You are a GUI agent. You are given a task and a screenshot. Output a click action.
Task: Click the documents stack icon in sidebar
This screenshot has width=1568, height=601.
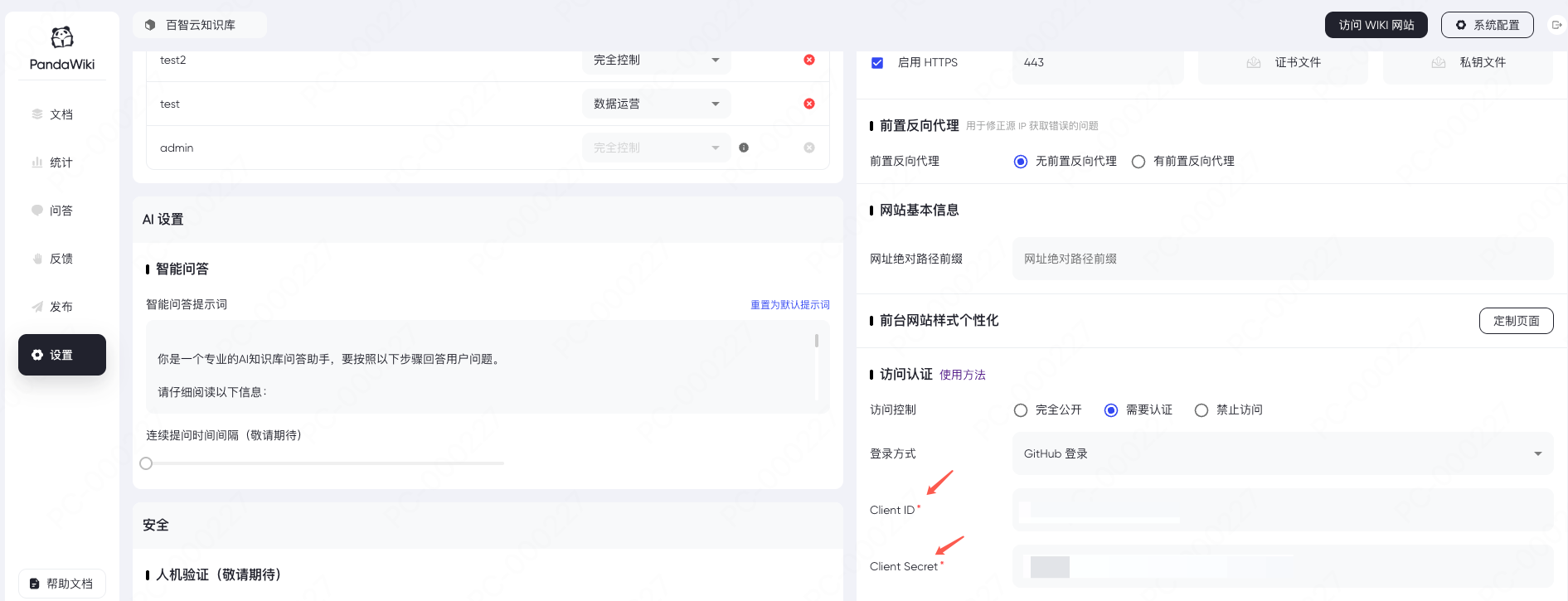coord(37,114)
